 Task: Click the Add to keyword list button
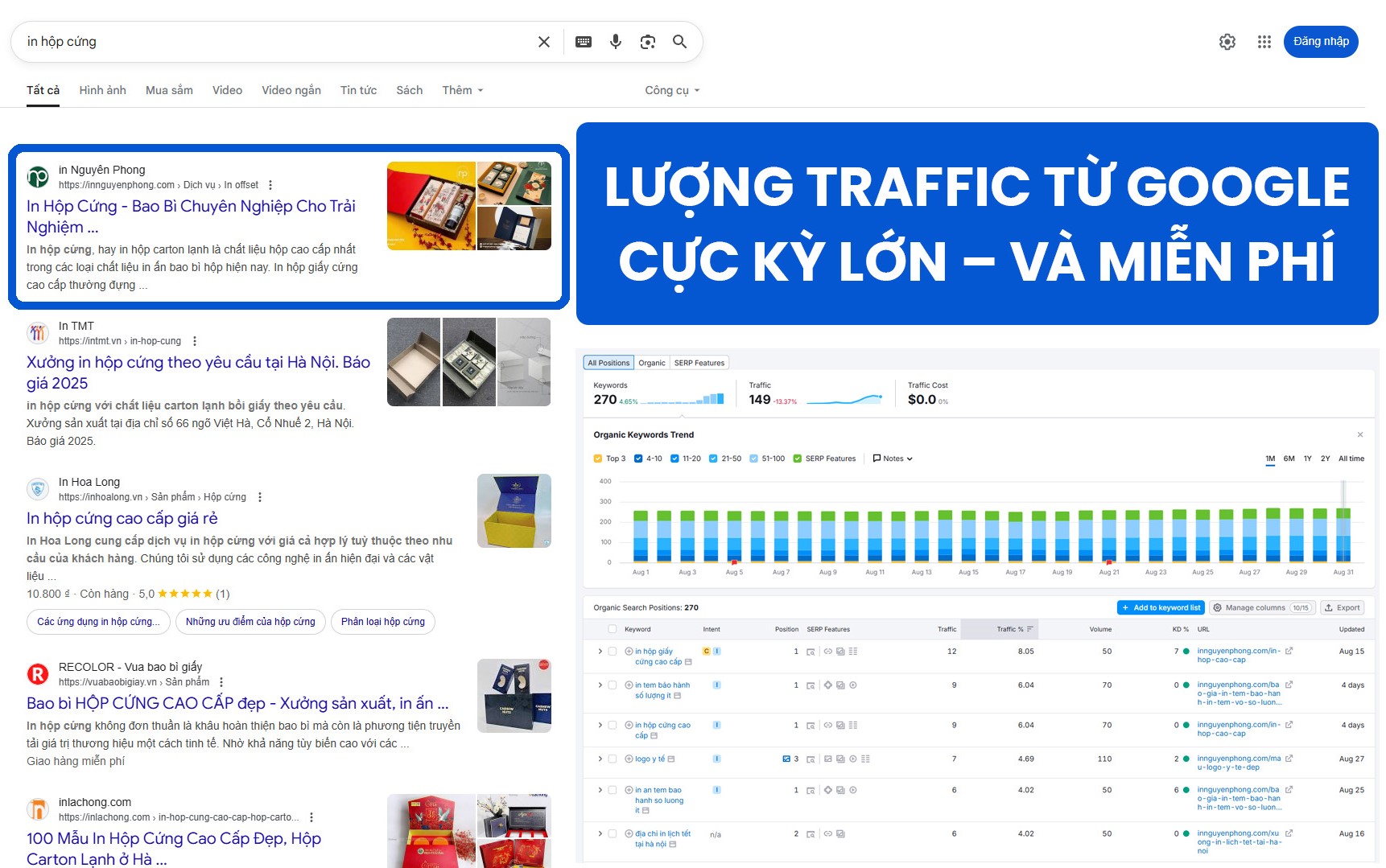(x=1161, y=607)
